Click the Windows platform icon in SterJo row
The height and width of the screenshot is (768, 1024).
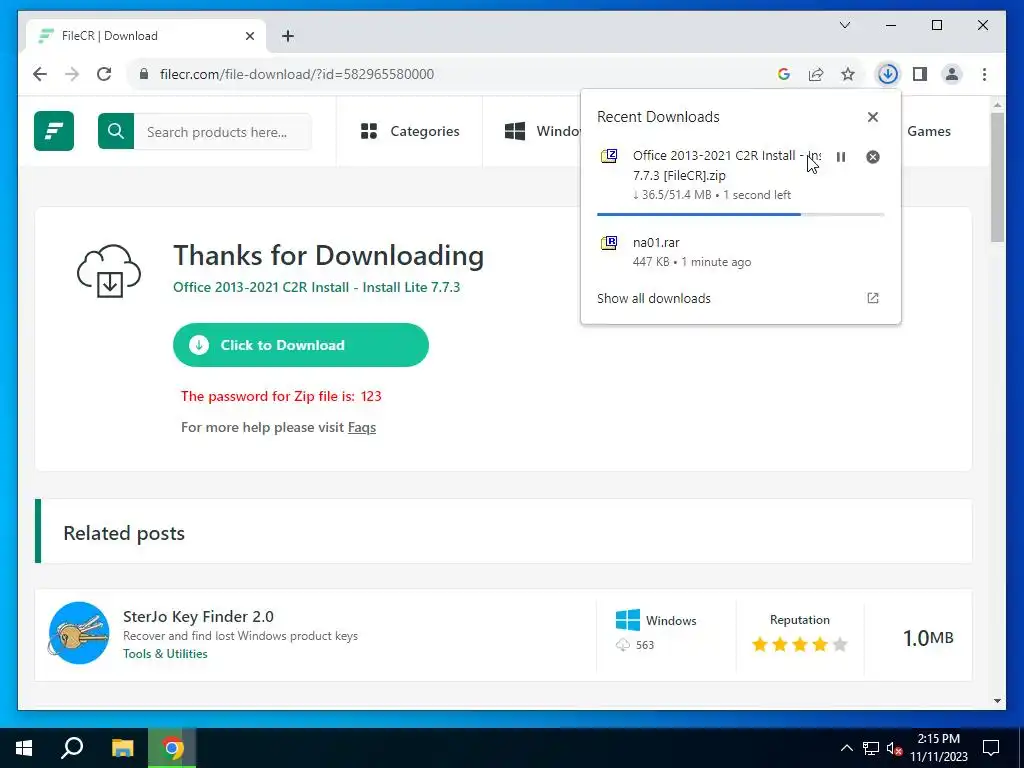tap(628, 620)
